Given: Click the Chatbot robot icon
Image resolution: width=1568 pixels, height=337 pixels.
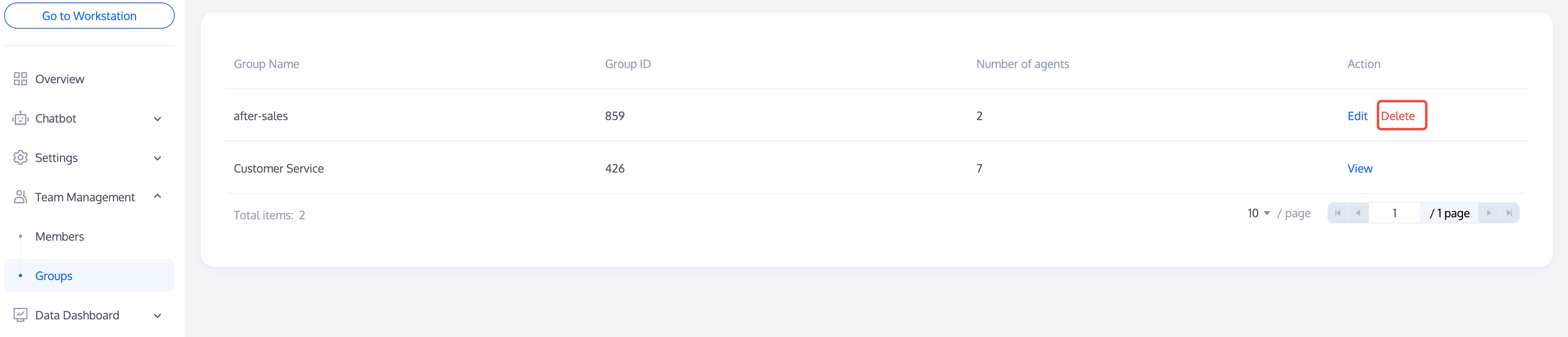Looking at the screenshot, I should click(20, 118).
